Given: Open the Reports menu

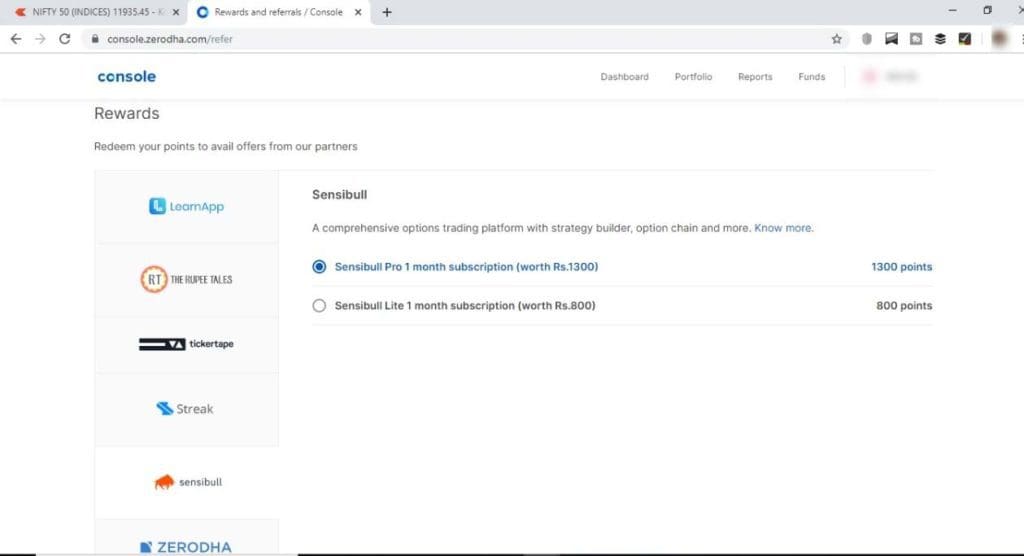Looking at the screenshot, I should pos(755,76).
